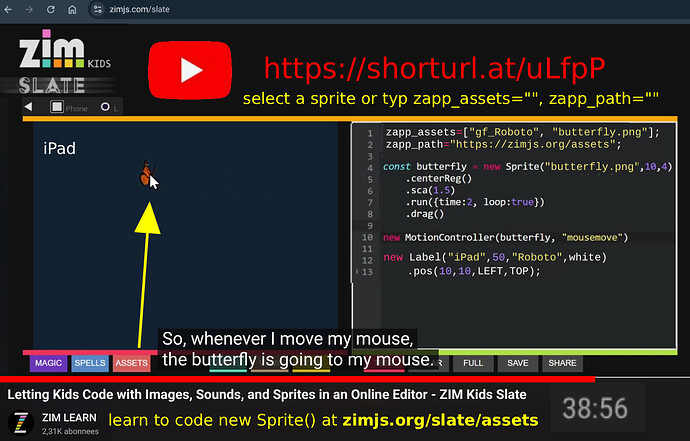Open the browser home page icon
Screen dimensions: 690x441
72,9
